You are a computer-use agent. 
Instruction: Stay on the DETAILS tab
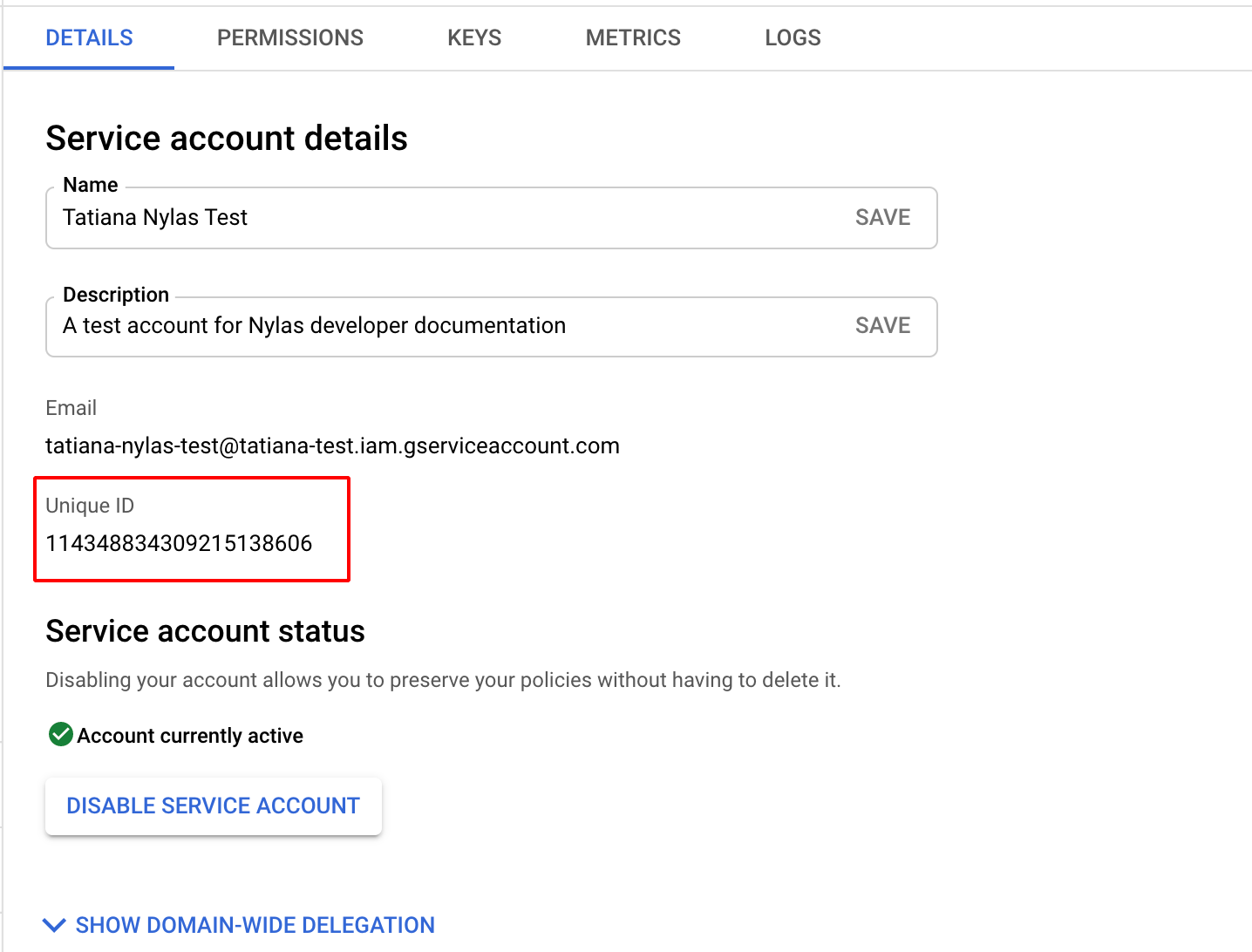tap(89, 37)
